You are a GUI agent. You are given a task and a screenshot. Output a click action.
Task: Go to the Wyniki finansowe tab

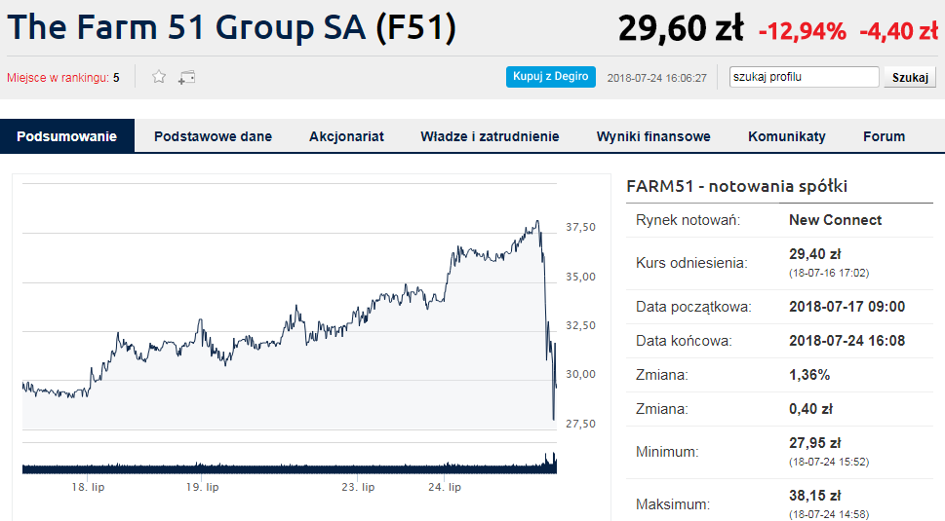[653, 137]
